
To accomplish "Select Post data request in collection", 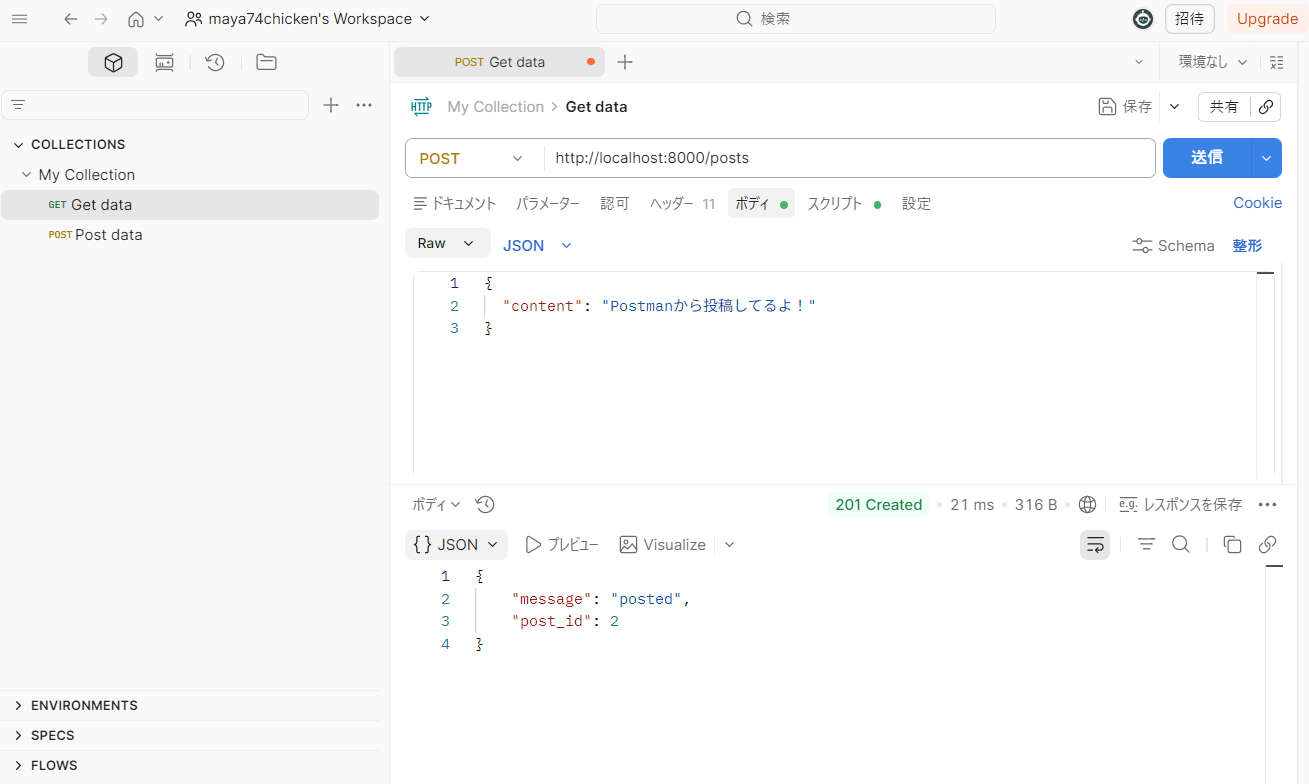I will tap(108, 235).
